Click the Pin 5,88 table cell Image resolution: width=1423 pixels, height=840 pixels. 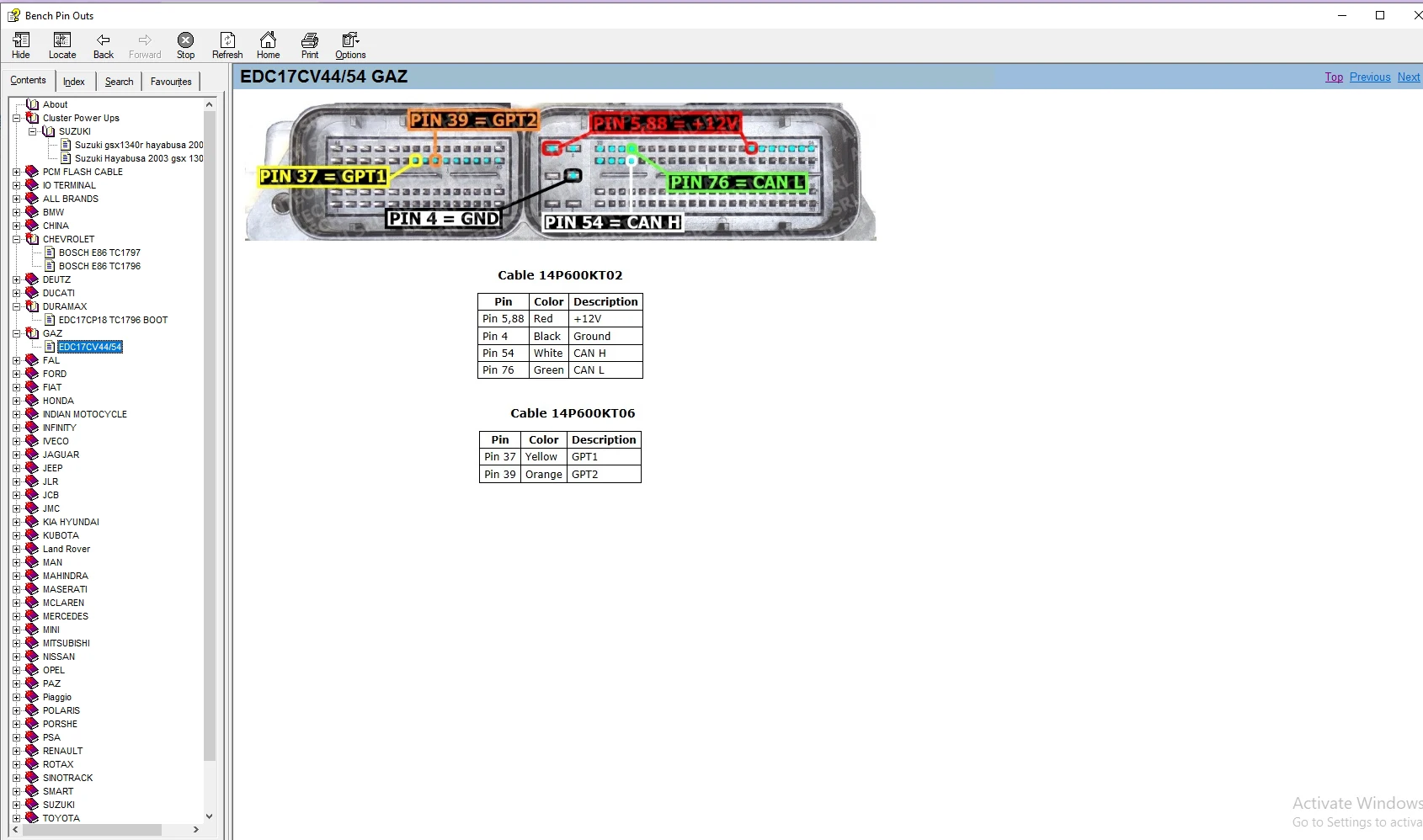pos(504,319)
